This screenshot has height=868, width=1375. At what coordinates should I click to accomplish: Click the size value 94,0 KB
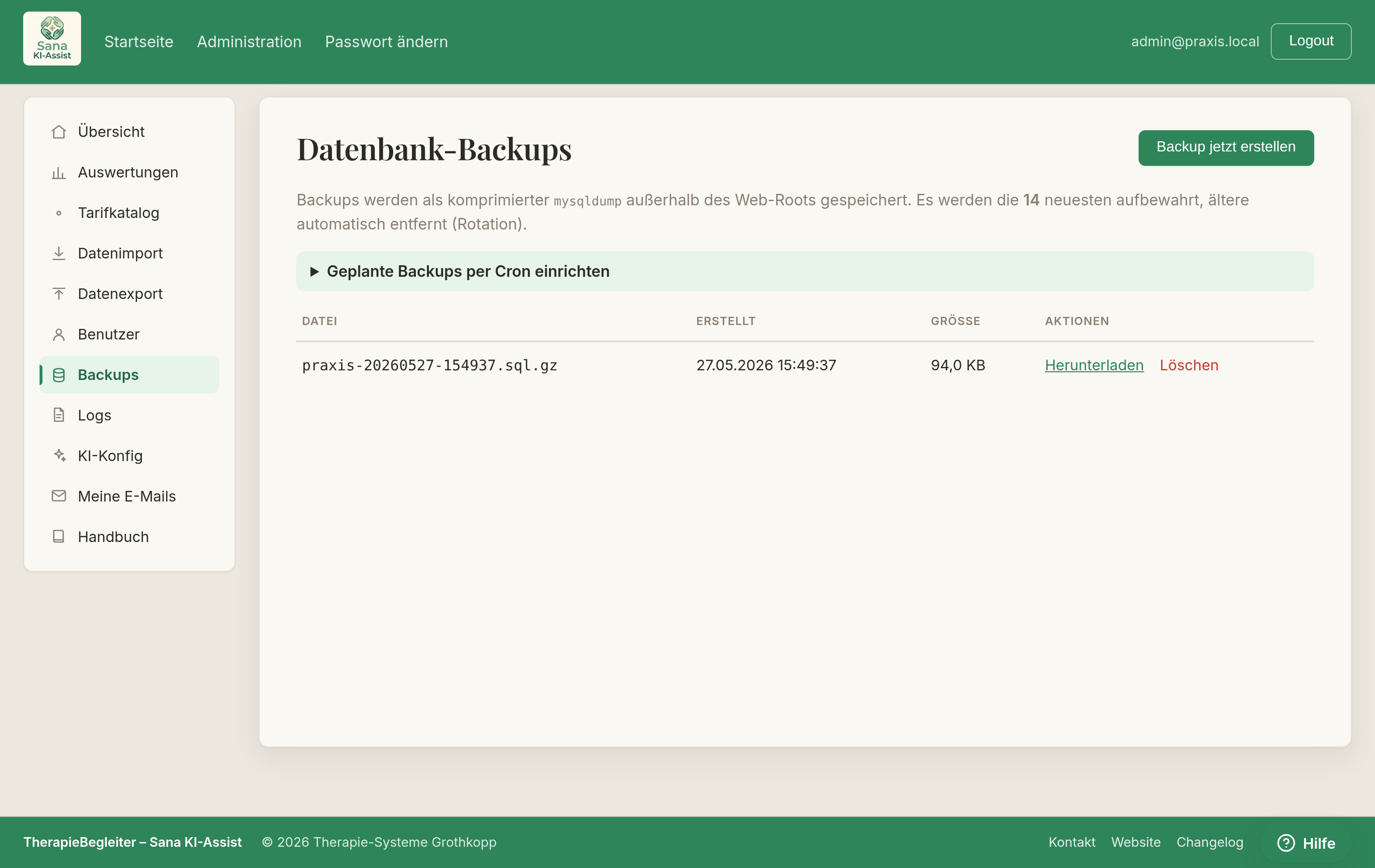coord(958,365)
